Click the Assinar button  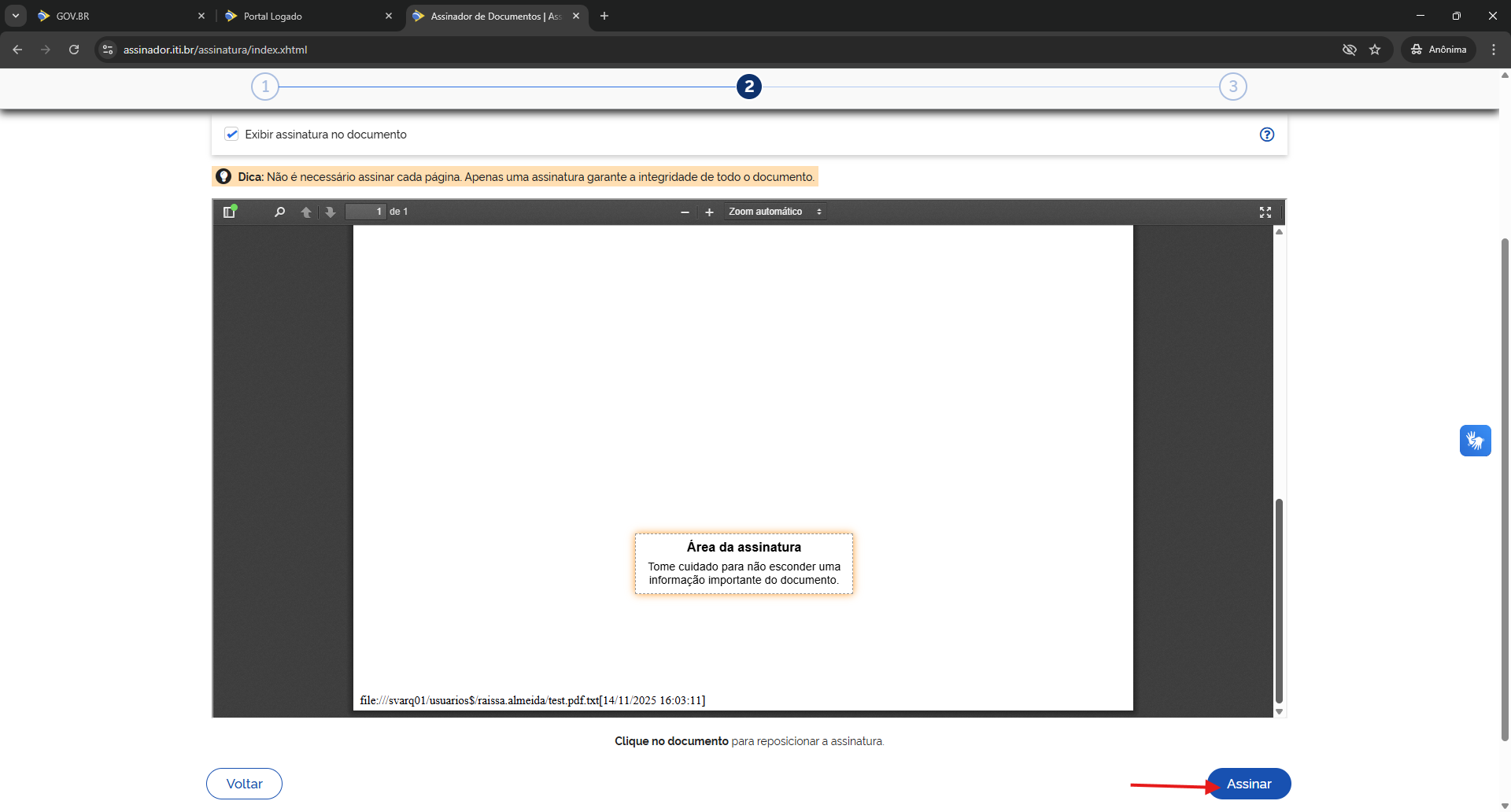pyautogui.click(x=1248, y=784)
